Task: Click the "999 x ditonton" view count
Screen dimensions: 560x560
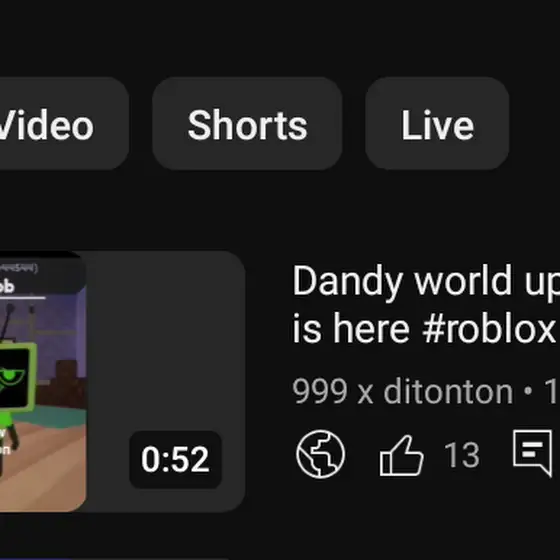Action: pyautogui.click(x=402, y=392)
